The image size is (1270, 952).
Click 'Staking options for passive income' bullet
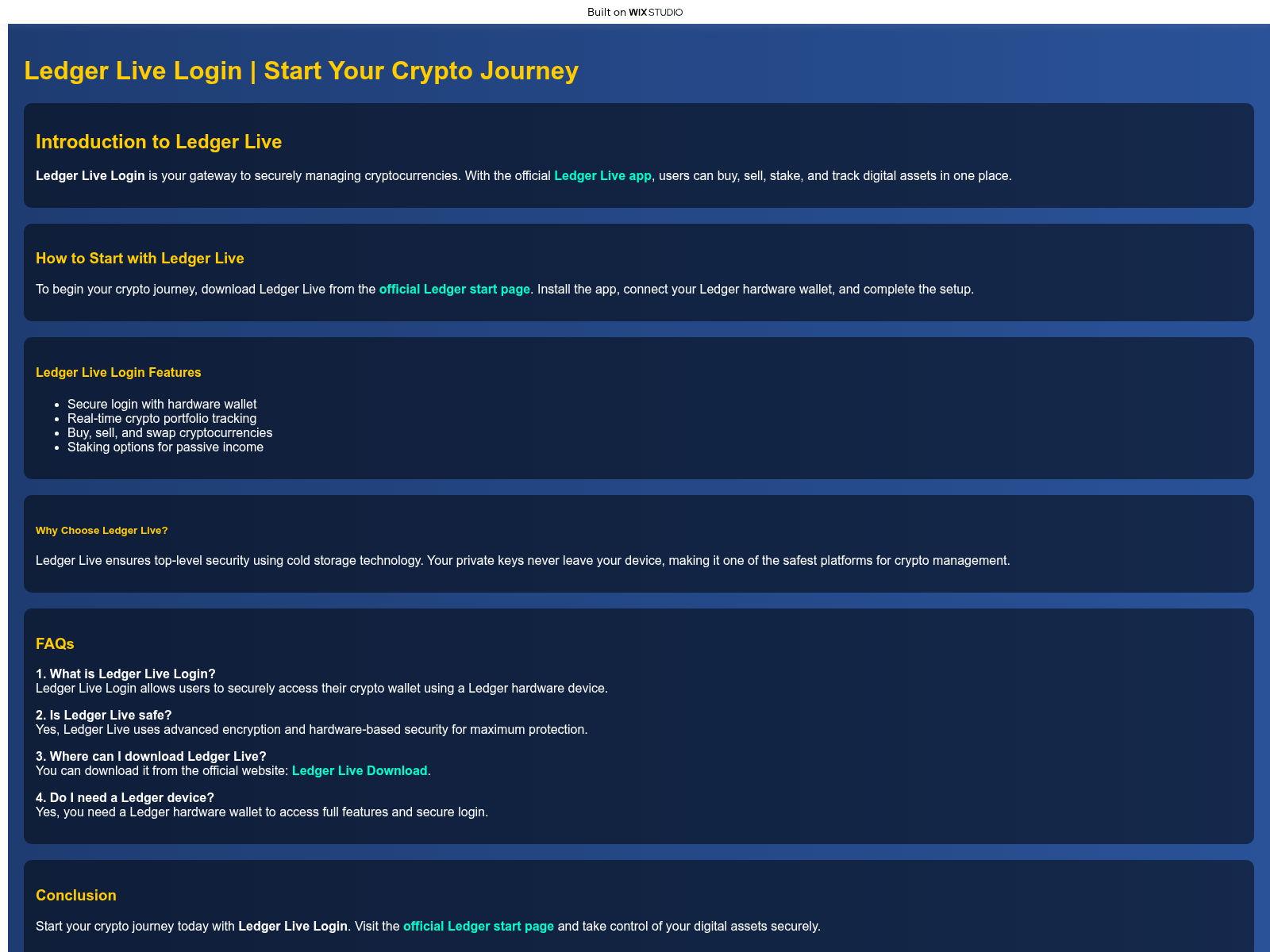pyautogui.click(x=165, y=447)
